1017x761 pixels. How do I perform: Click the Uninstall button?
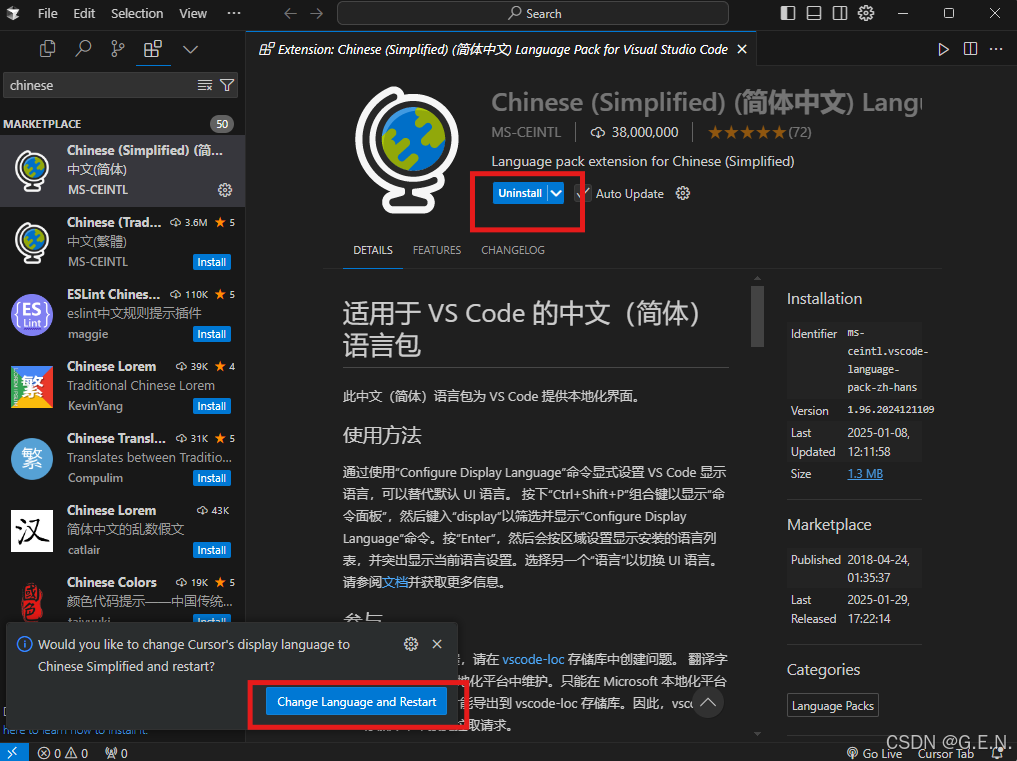point(520,193)
